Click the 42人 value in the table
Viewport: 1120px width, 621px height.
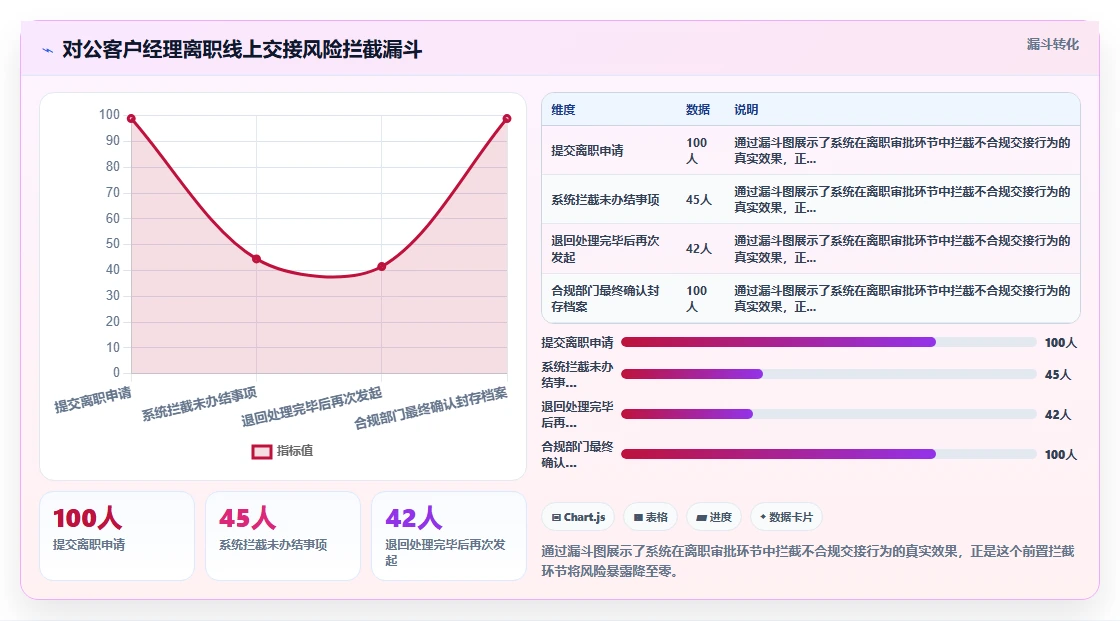click(x=699, y=249)
